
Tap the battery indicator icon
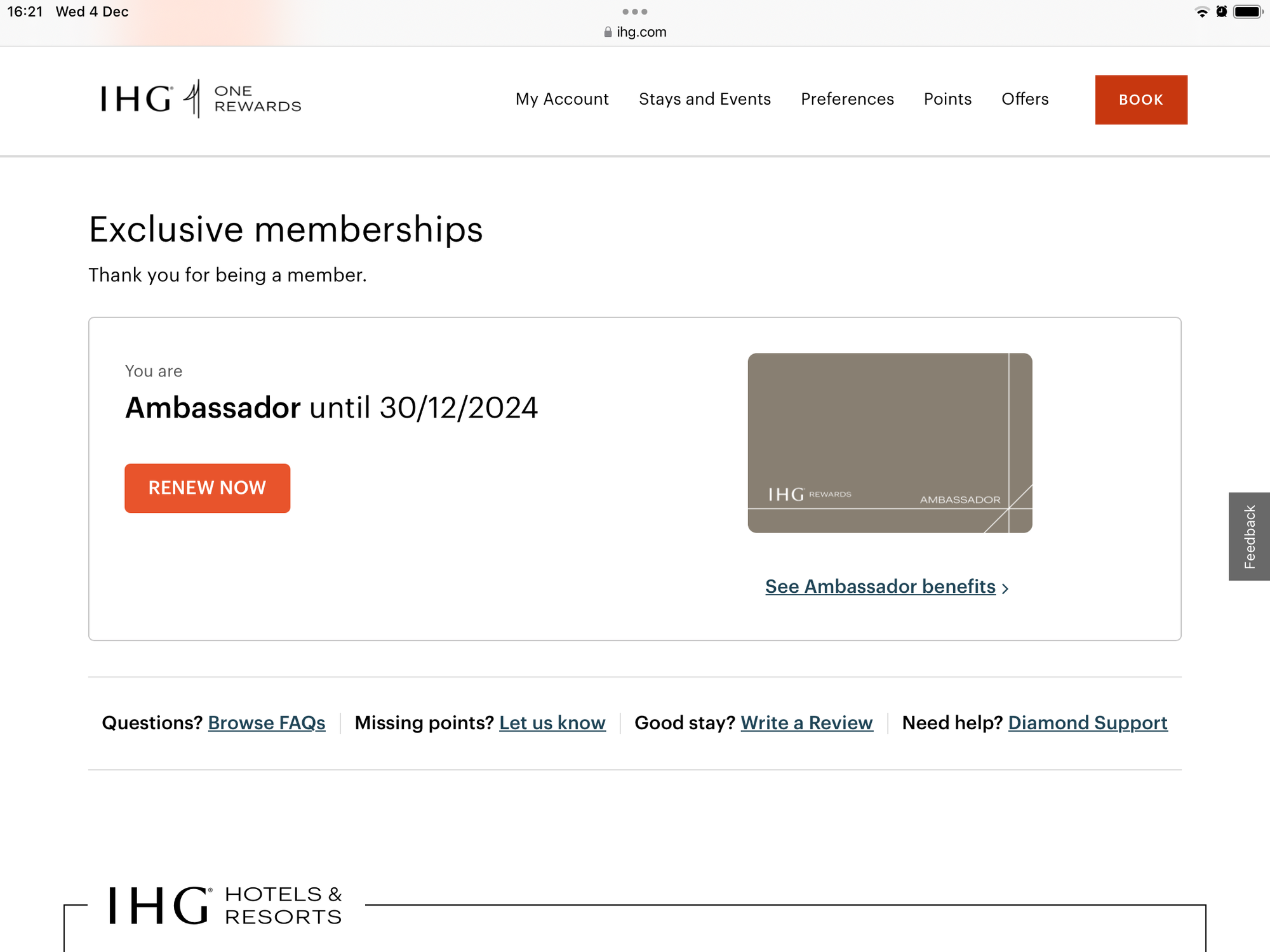[1248, 12]
